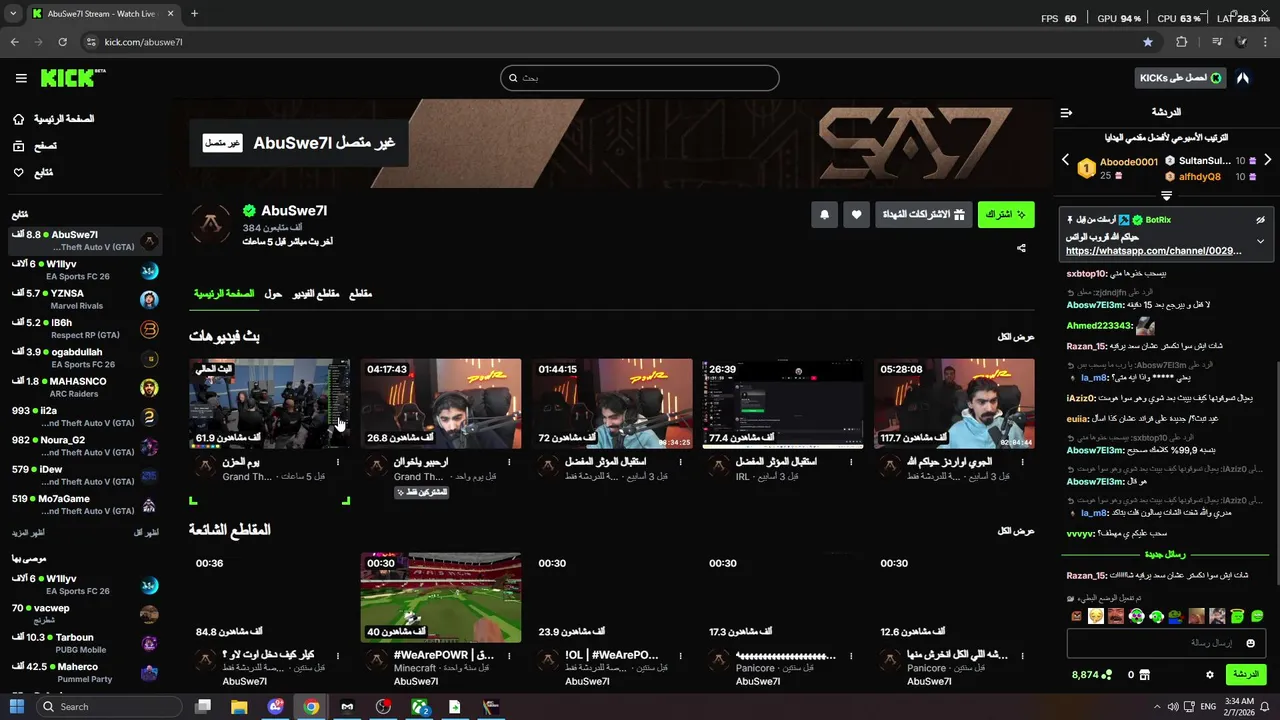The image size is (1280, 720).
Task: Open more options for the 117.7 views video
Action: (1022, 462)
